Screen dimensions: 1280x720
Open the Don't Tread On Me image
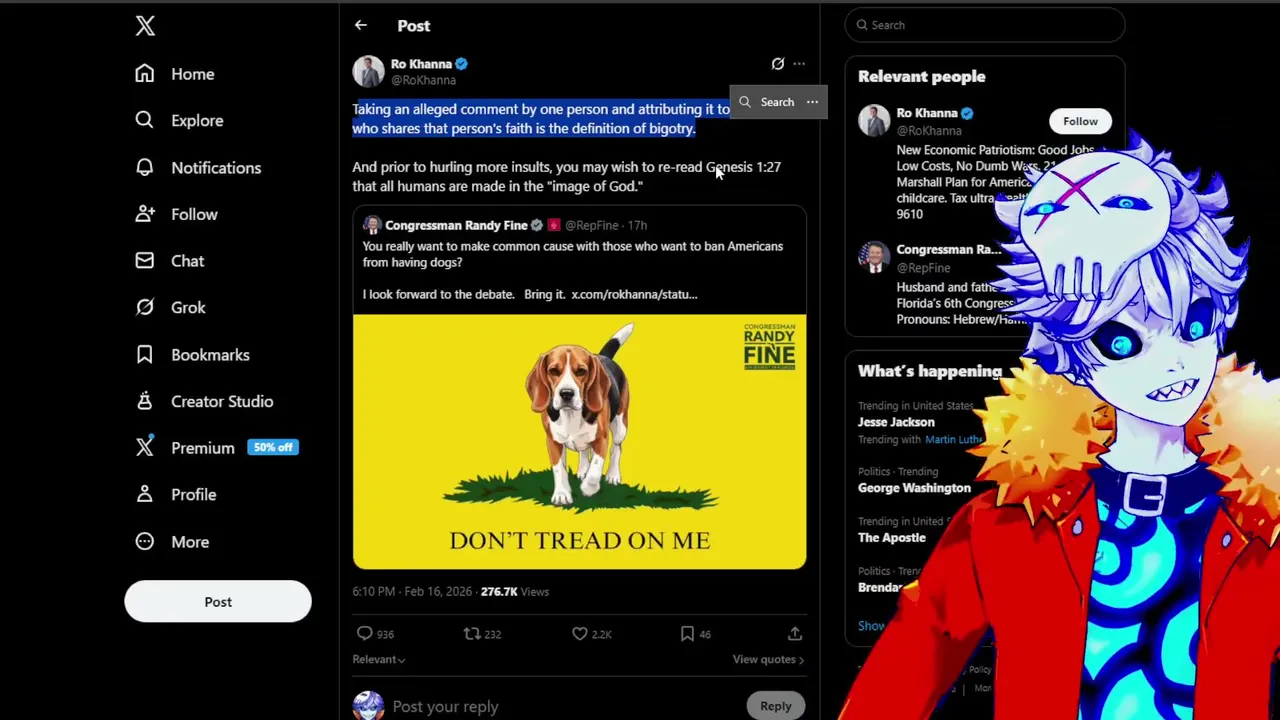pyautogui.click(x=579, y=442)
